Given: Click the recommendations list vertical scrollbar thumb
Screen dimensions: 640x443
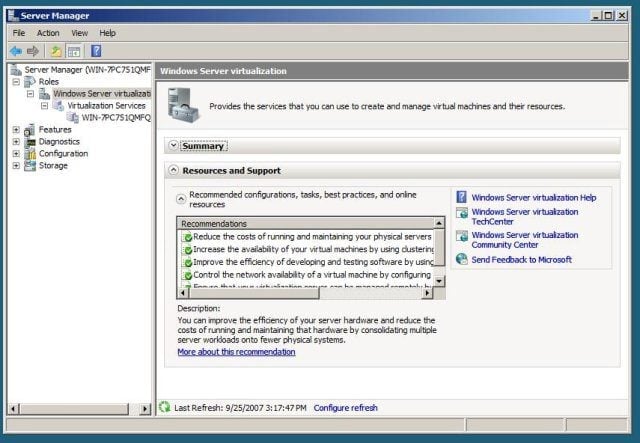Looking at the screenshot, I should [x=439, y=247].
